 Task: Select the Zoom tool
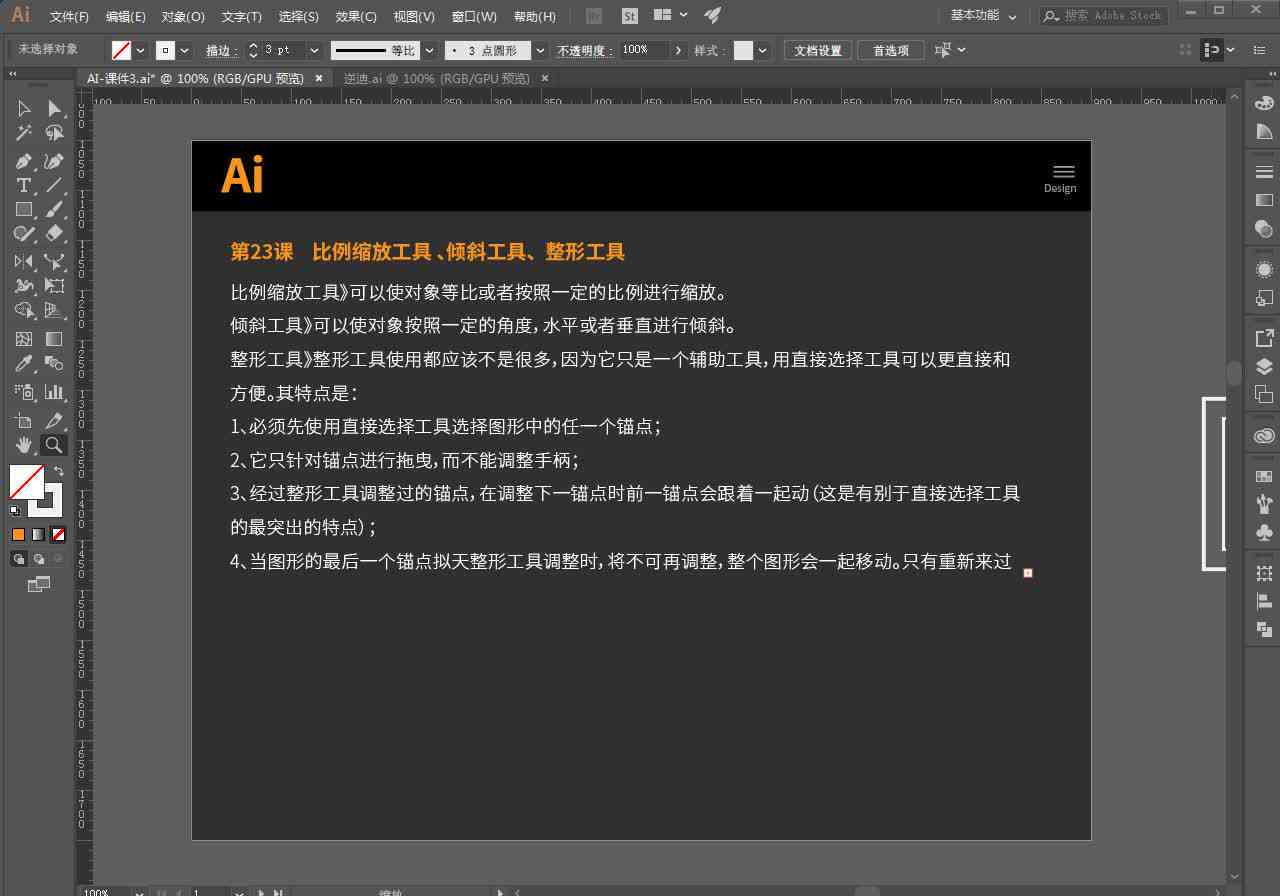(x=54, y=445)
